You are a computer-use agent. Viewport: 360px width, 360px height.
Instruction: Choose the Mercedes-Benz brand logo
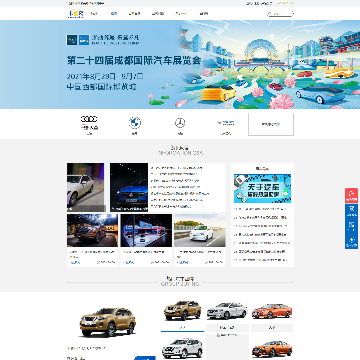(x=180, y=124)
